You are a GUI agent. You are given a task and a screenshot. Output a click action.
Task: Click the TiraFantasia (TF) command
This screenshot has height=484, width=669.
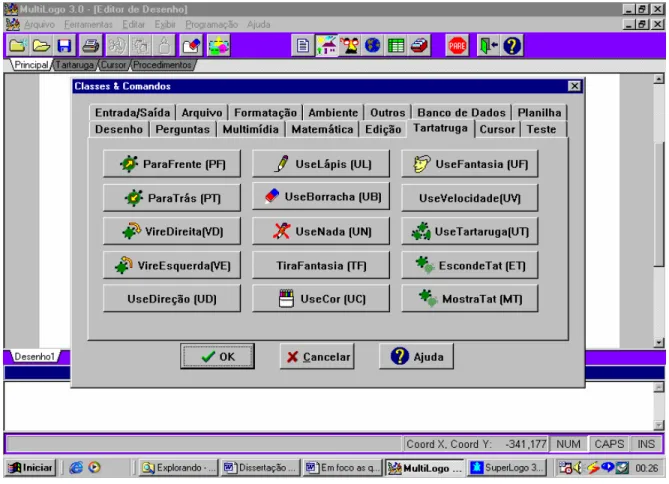point(321,265)
